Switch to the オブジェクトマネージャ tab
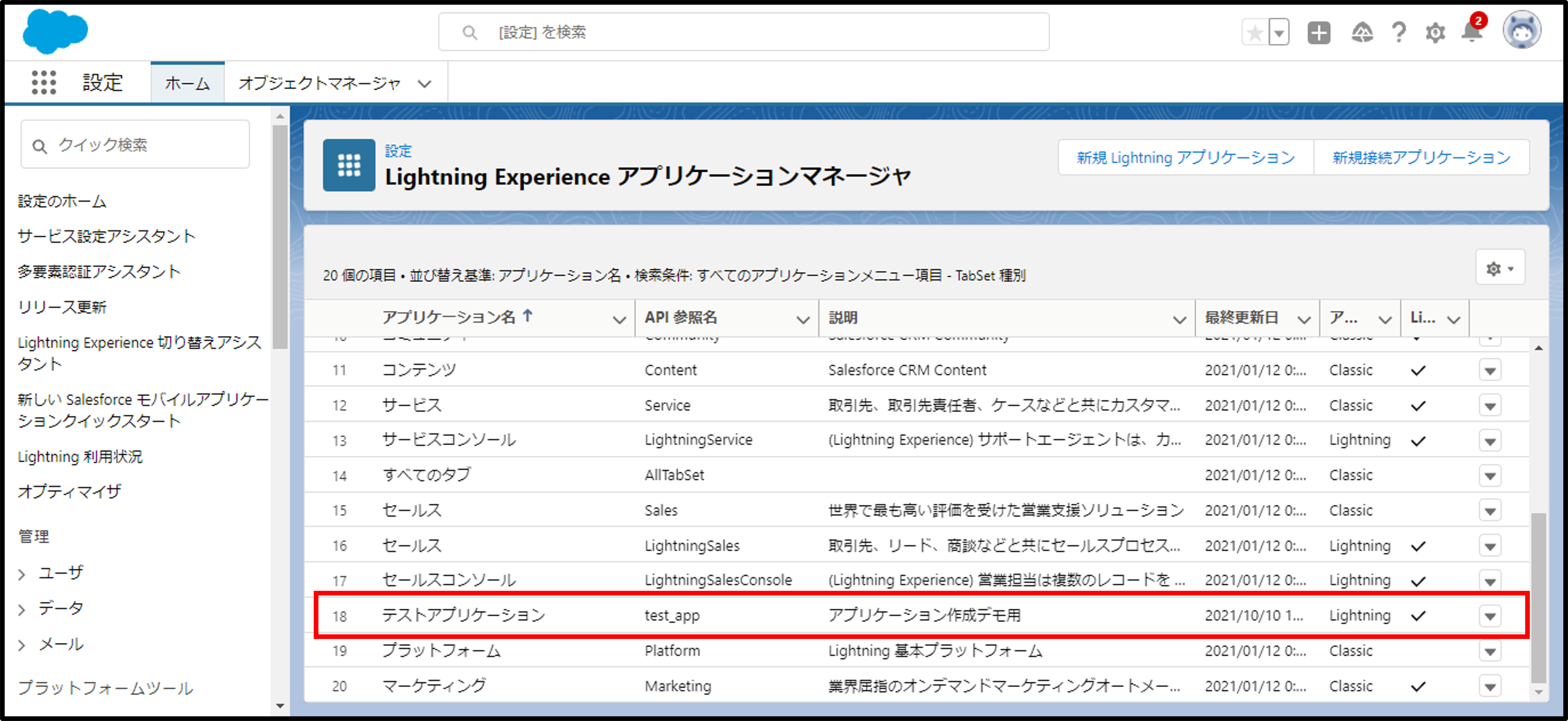 (x=320, y=83)
